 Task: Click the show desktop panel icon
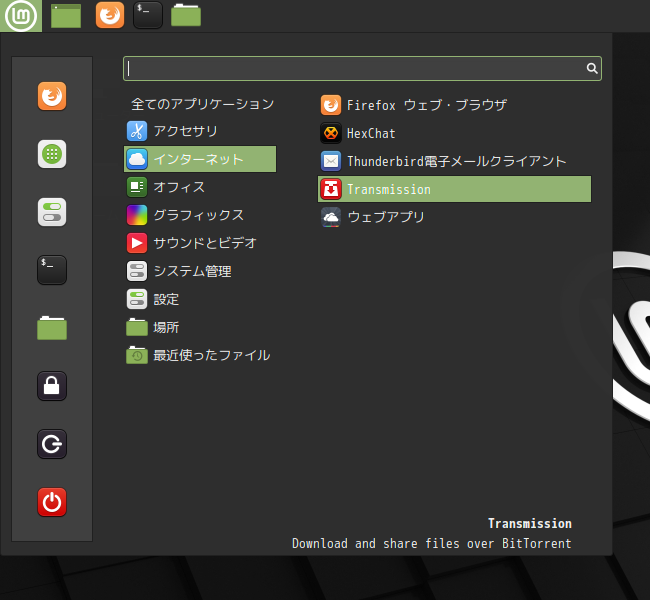(x=66, y=16)
